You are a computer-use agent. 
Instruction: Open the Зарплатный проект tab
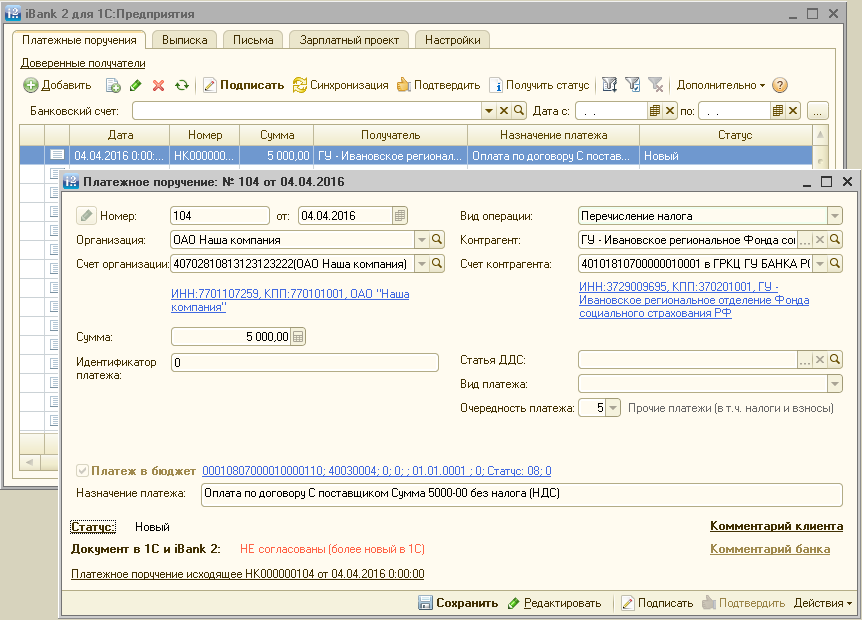[349, 40]
